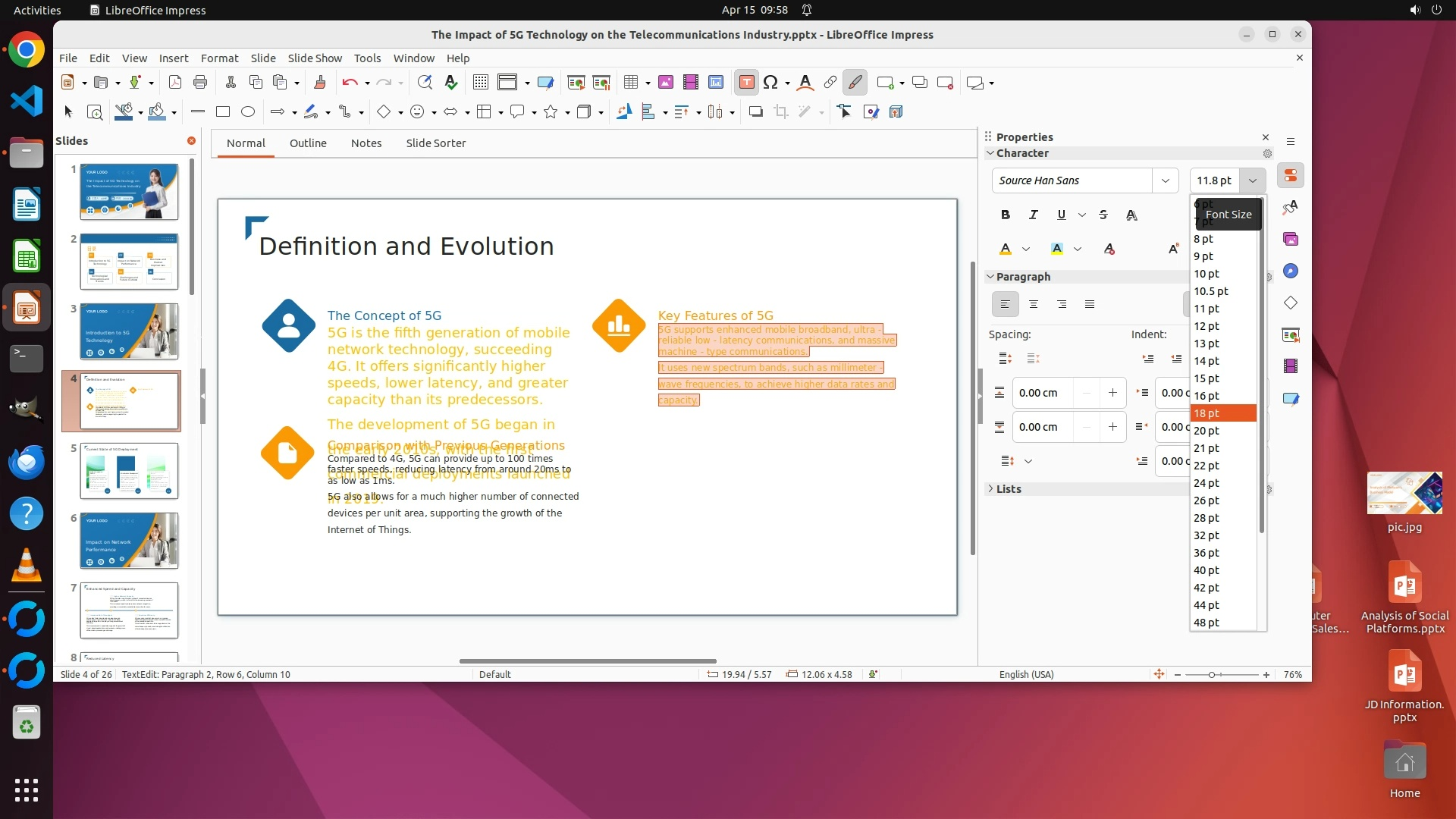Click the Display Grid toolbar icon
This screenshot has height=819, width=1456.
click(x=480, y=83)
